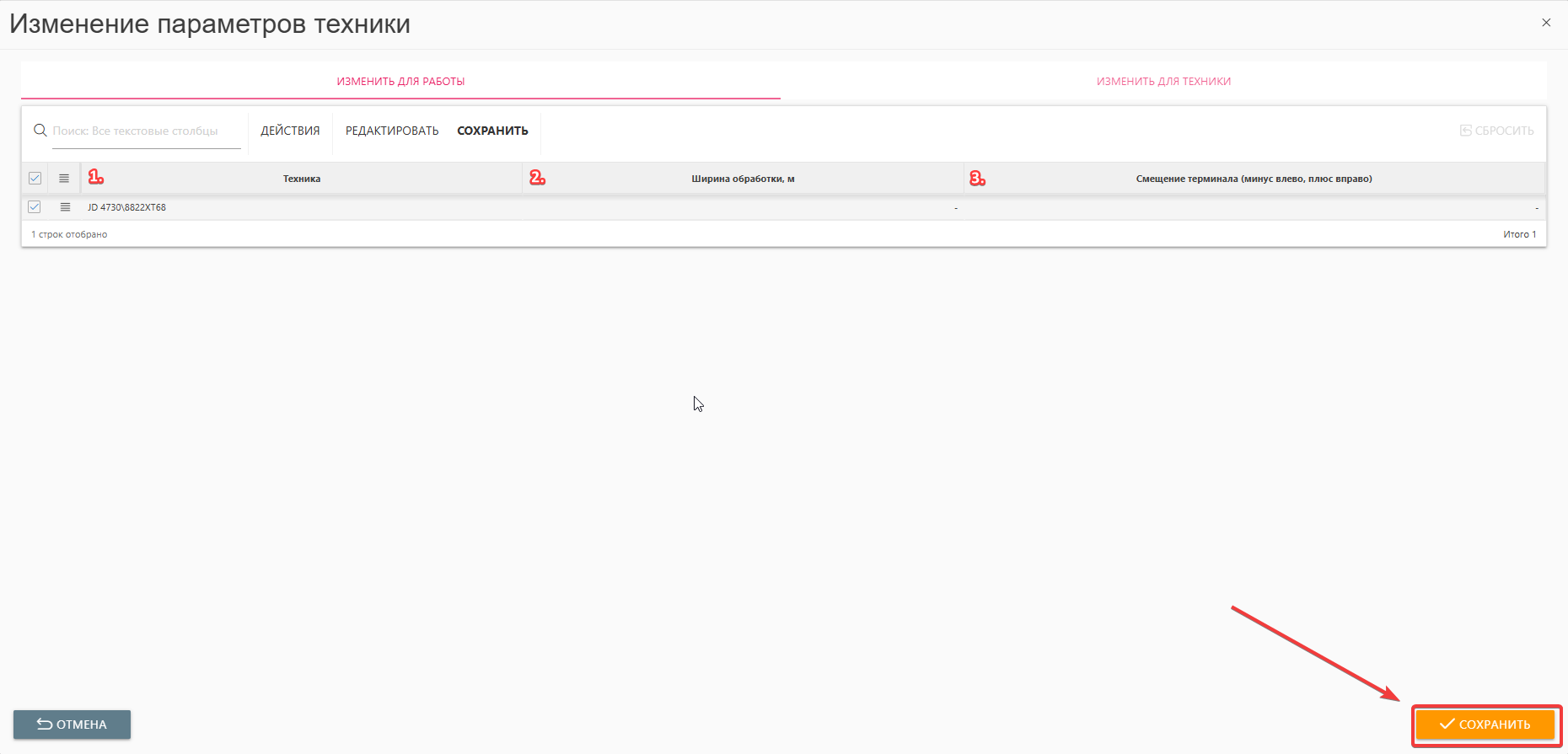The image size is (1568, 754).
Task: Open the JD 4730\8822XT68 row menu icon
Action: (x=65, y=207)
